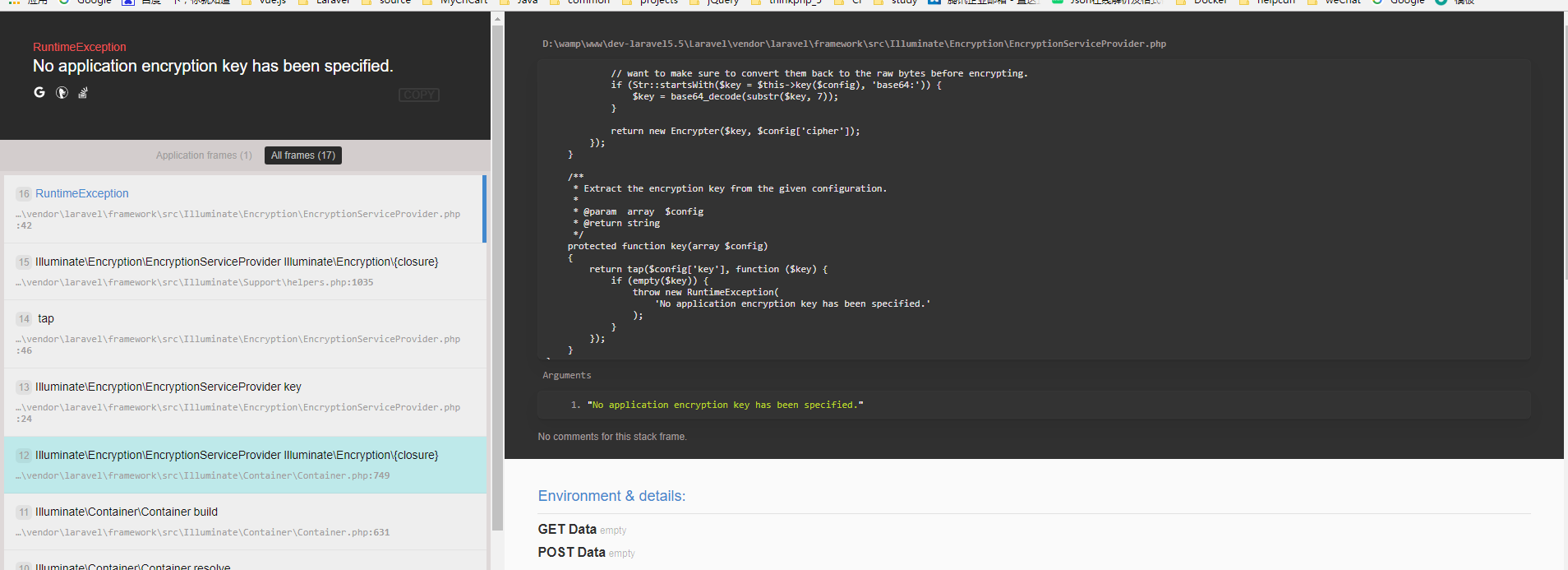
Task: Click the 'GET Data' label
Action: [x=567, y=530]
